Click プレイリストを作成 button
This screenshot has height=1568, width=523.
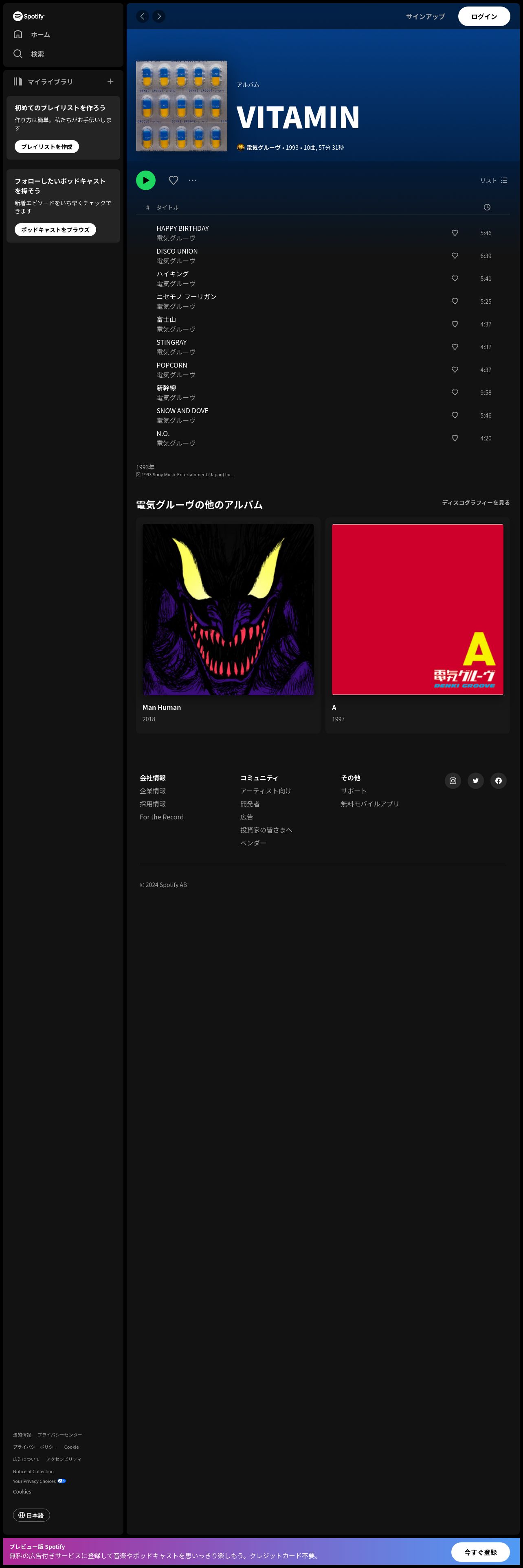[x=47, y=147]
